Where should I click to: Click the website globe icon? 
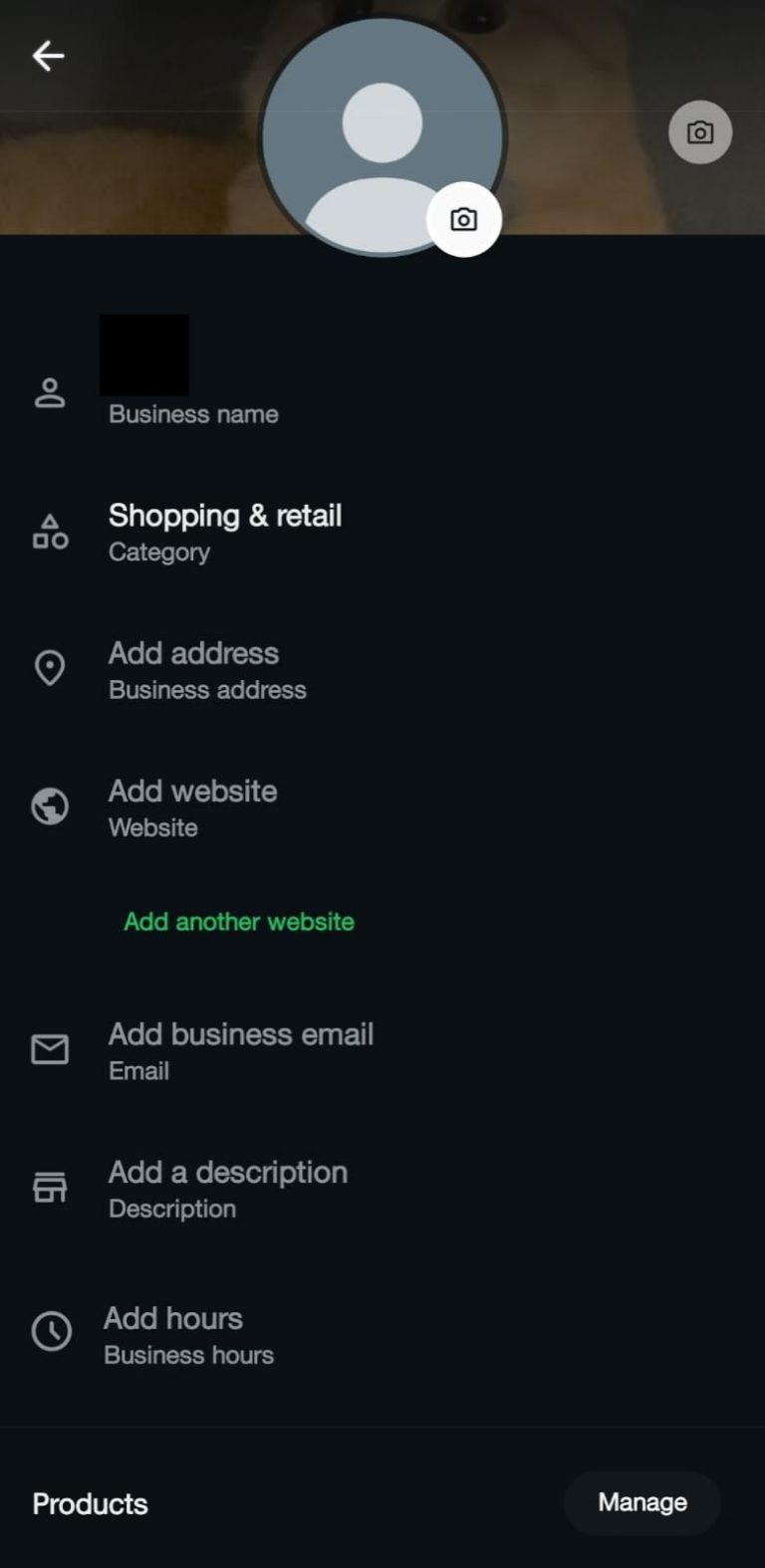coord(50,806)
